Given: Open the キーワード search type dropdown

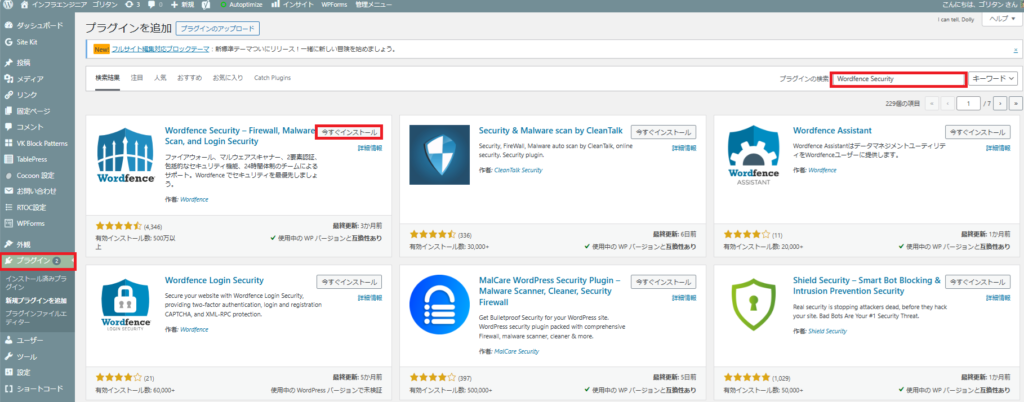Looking at the screenshot, I should tap(993, 78).
